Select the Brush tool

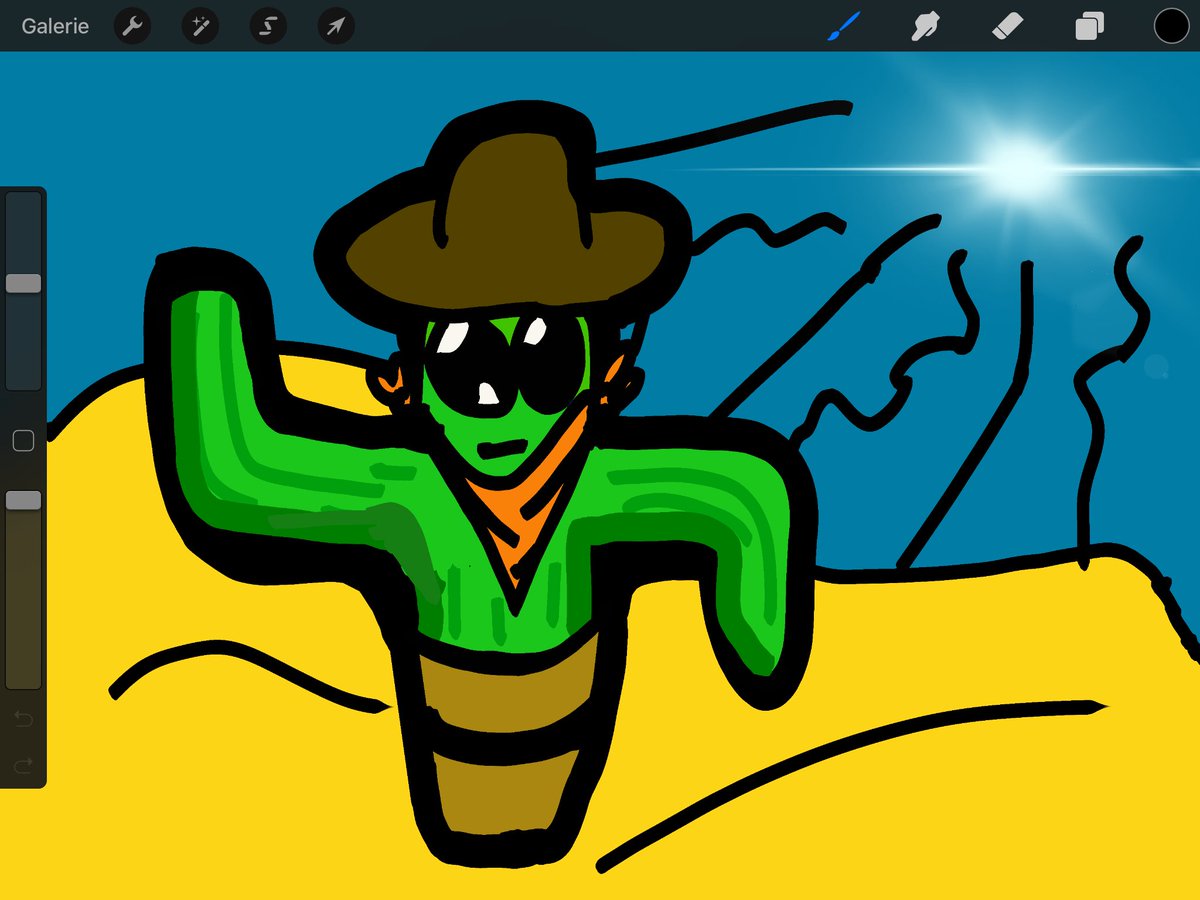pyautogui.click(x=844, y=26)
